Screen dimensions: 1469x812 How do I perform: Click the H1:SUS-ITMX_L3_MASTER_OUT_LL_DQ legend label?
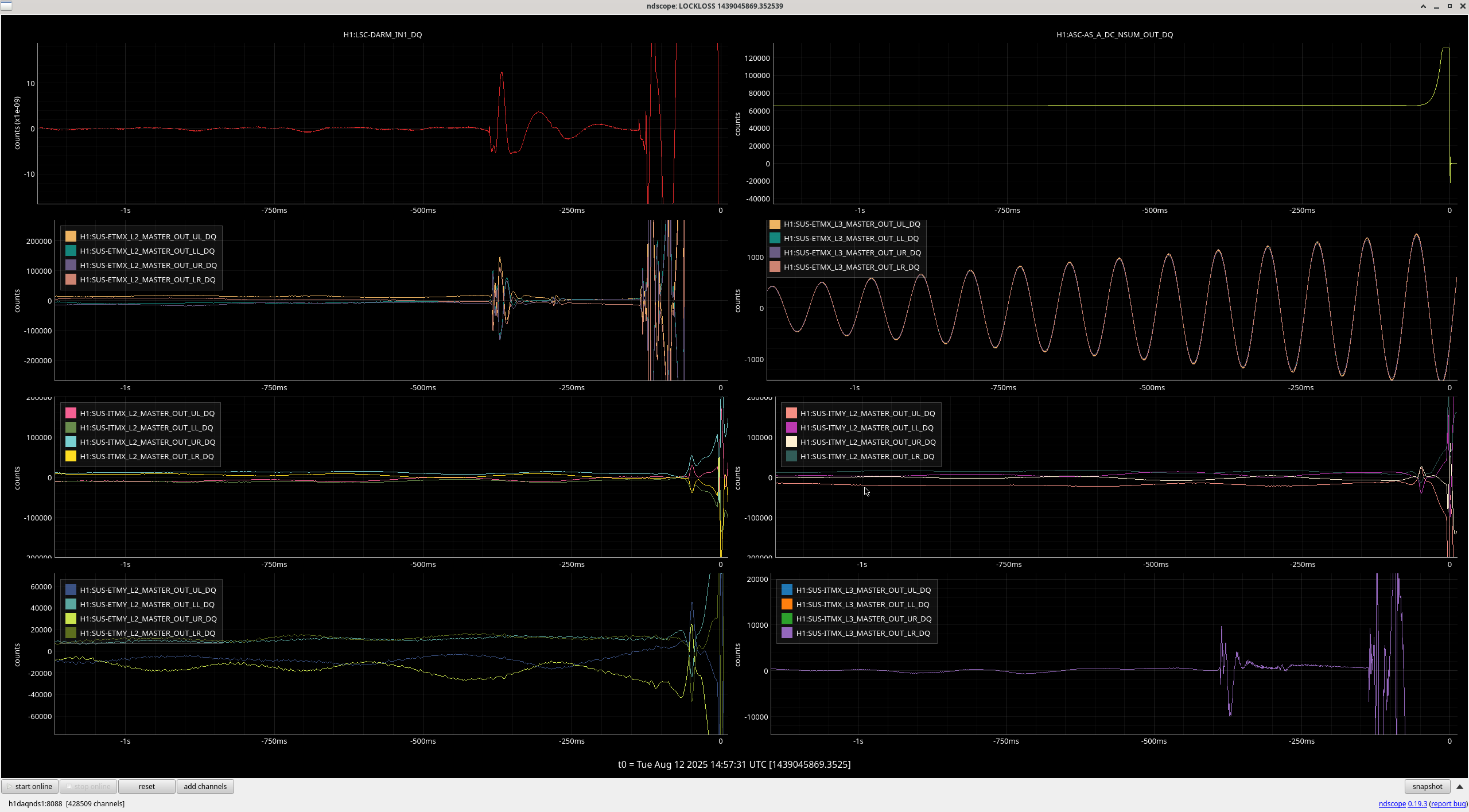pyautogui.click(x=863, y=604)
